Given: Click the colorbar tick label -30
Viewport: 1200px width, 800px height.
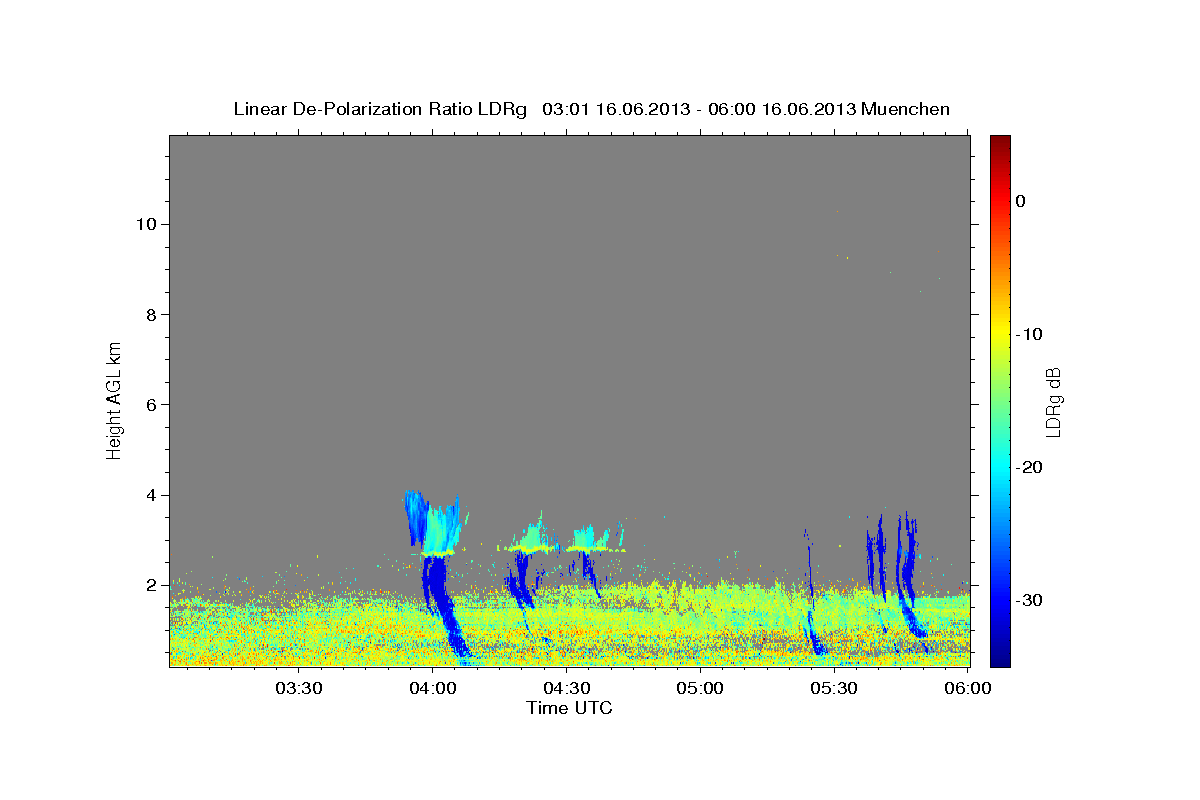Looking at the screenshot, I should (x=1029, y=600).
